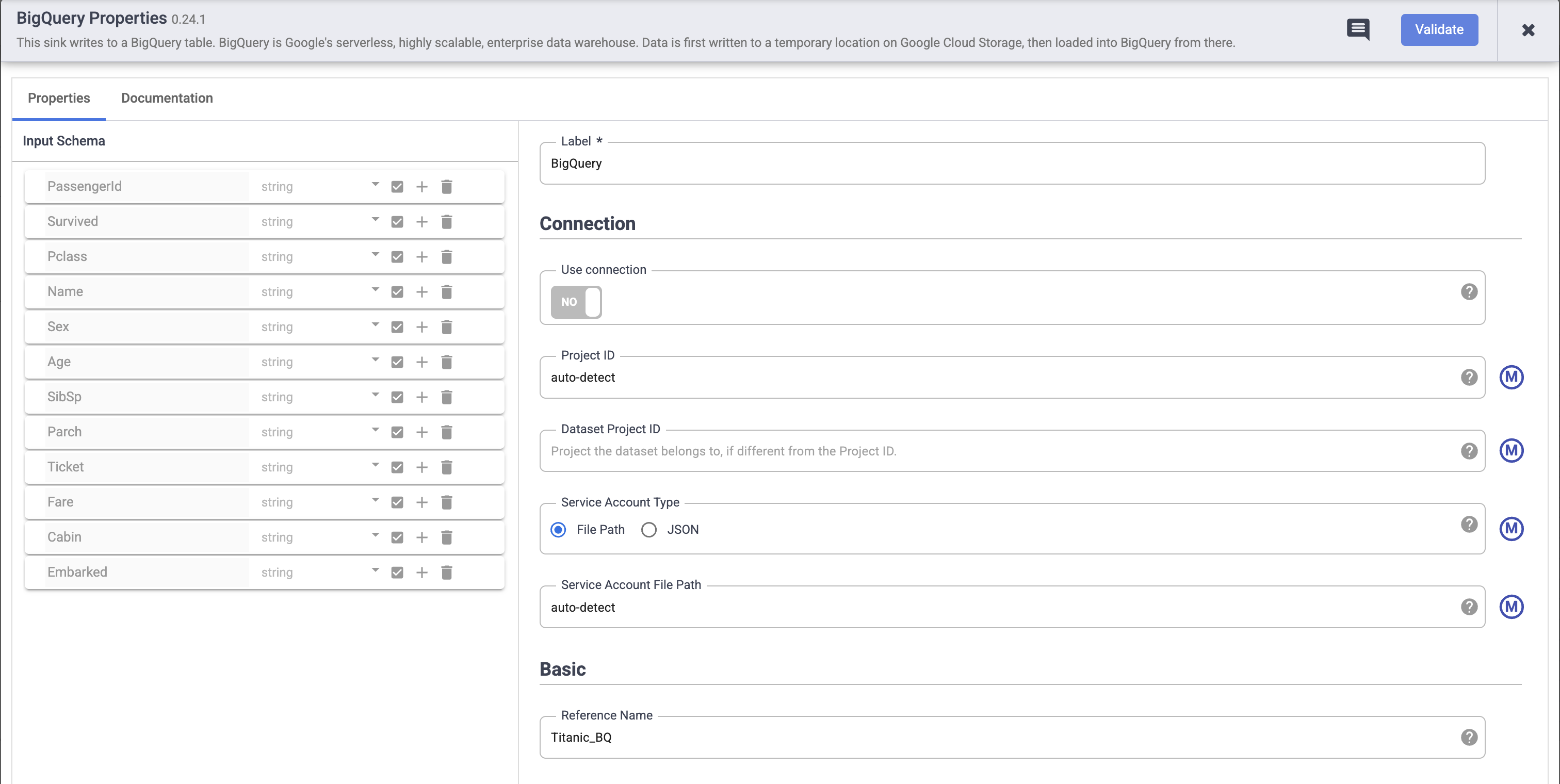Open the comments panel

(x=1358, y=29)
